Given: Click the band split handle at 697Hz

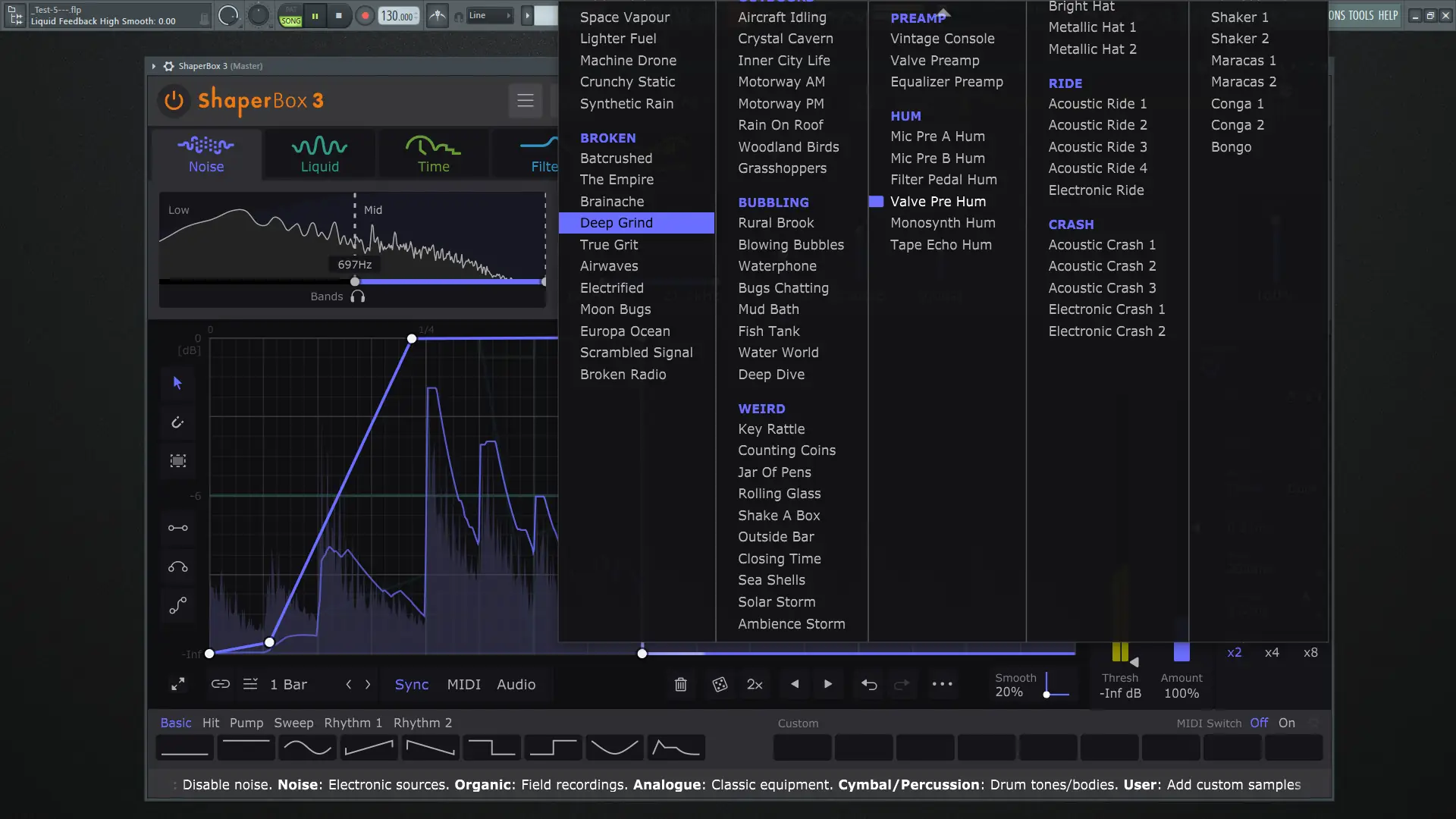Looking at the screenshot, I should (354, 281).
